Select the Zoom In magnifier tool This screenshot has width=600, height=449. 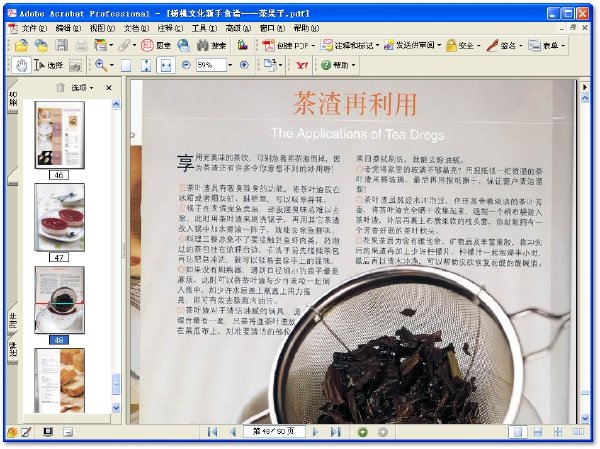(101, 65)
